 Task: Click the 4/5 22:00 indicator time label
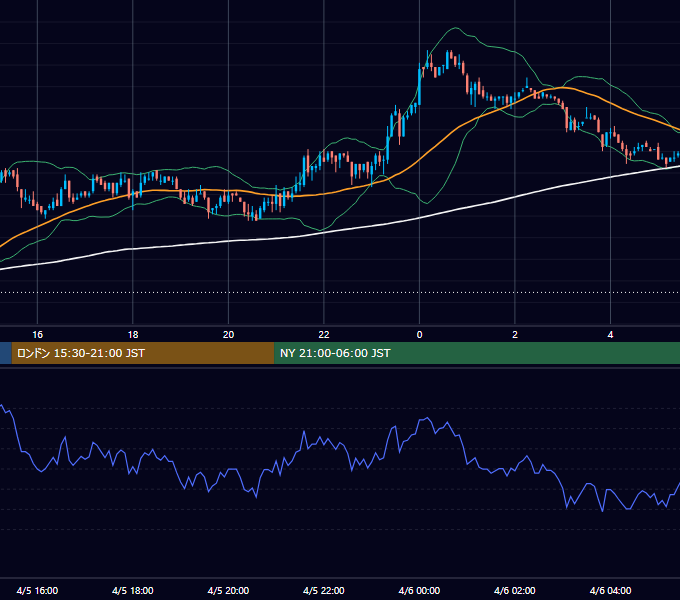coord(324,590)
